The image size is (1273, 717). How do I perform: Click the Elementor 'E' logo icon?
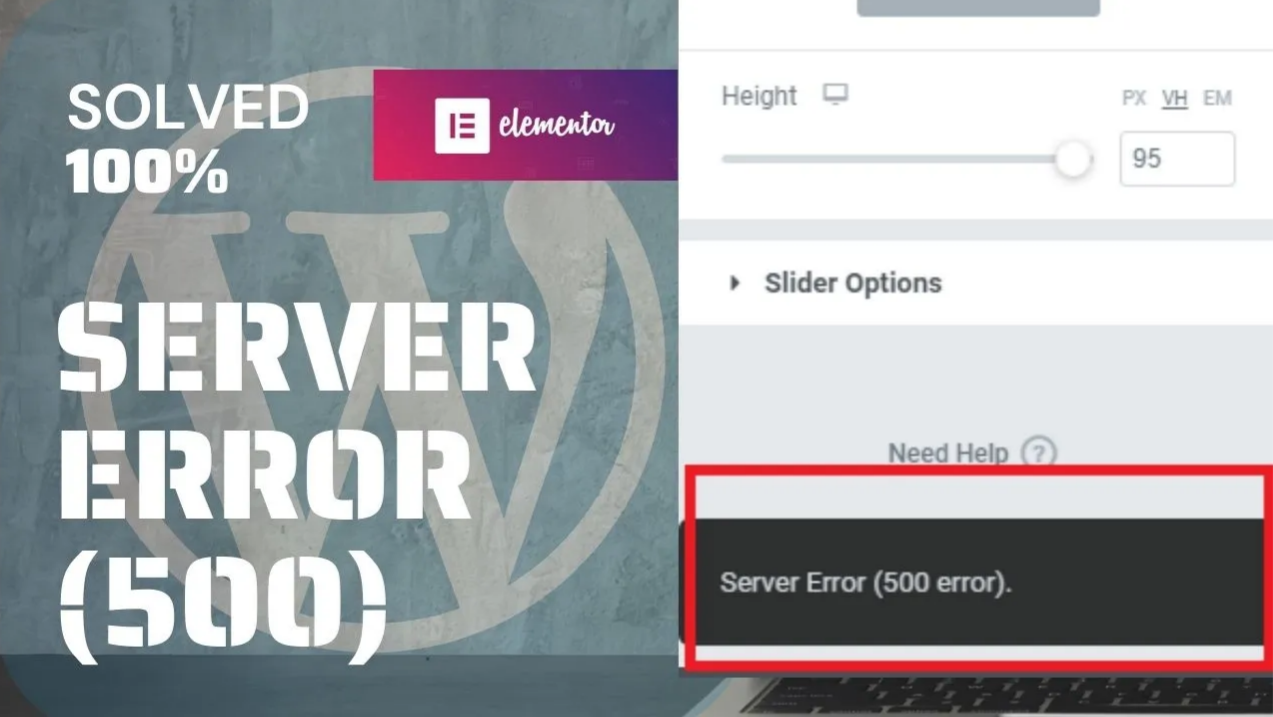[x=462, y=125]
